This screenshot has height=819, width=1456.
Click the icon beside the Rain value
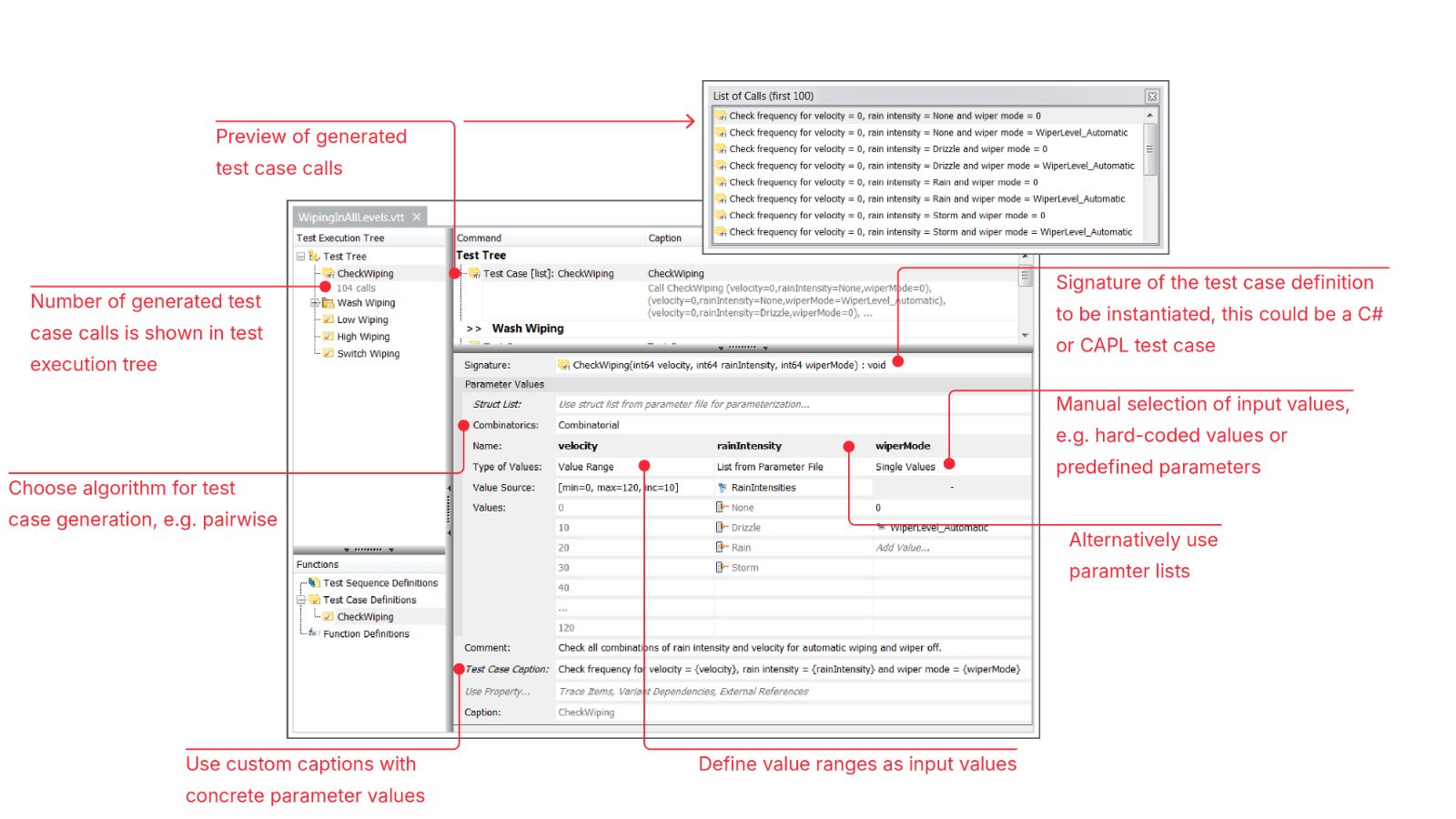723,548
